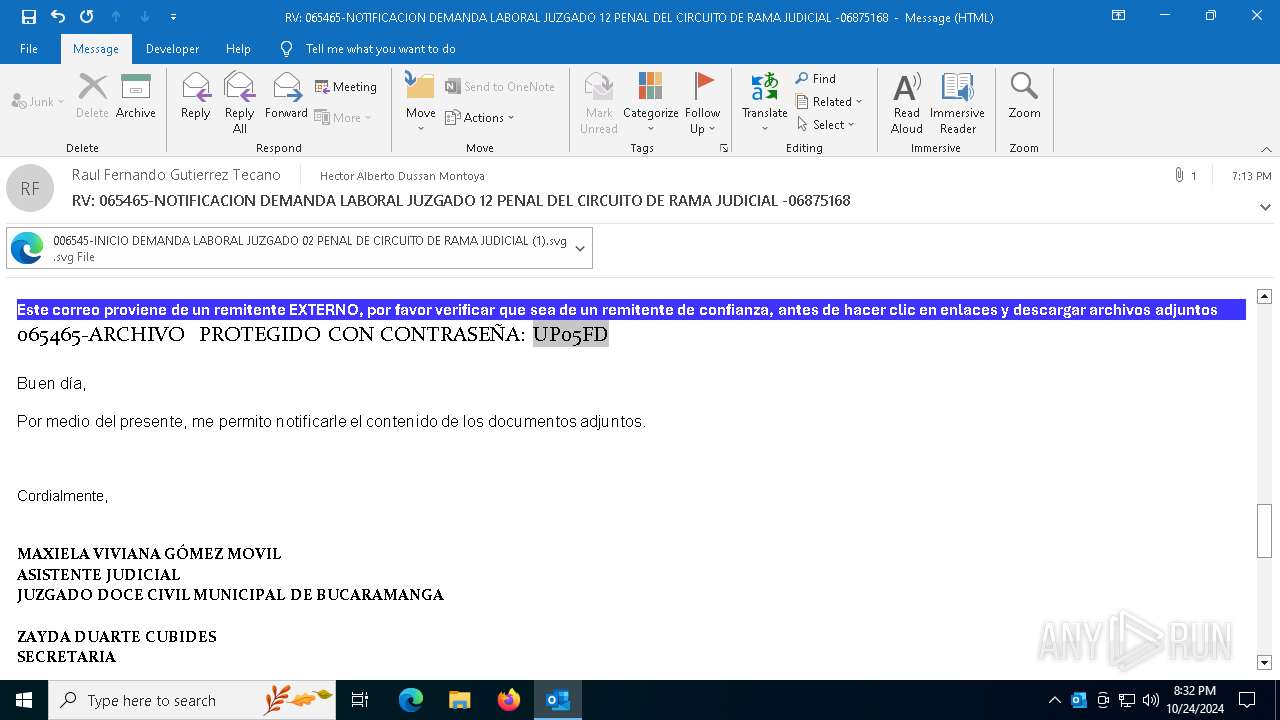Open the Select dropdown

pos(826,124)
